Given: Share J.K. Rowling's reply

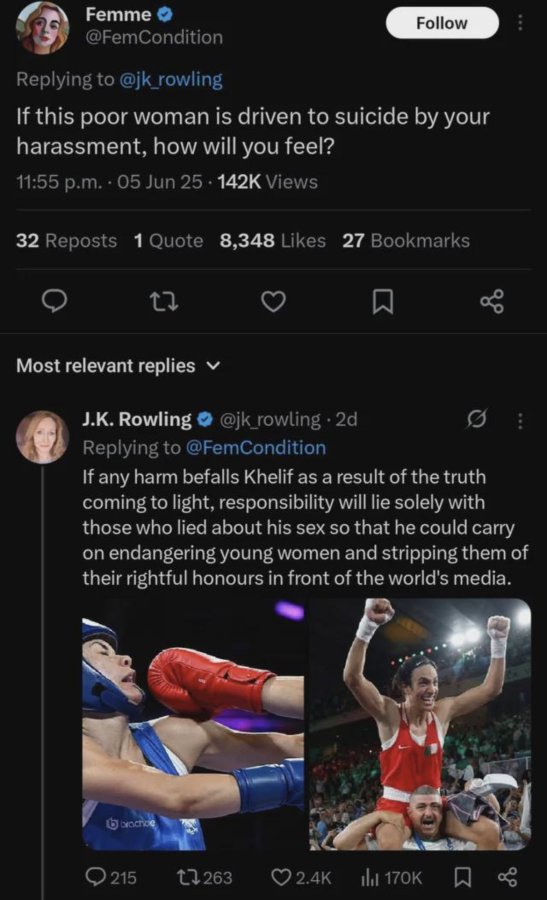Looking at the screenshot, I should (507, 877).
